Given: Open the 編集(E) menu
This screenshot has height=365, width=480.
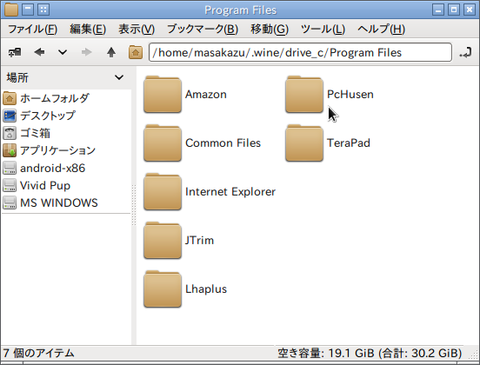Looking at the screenshot, I should pyautogui.click(x=88, y=29).
